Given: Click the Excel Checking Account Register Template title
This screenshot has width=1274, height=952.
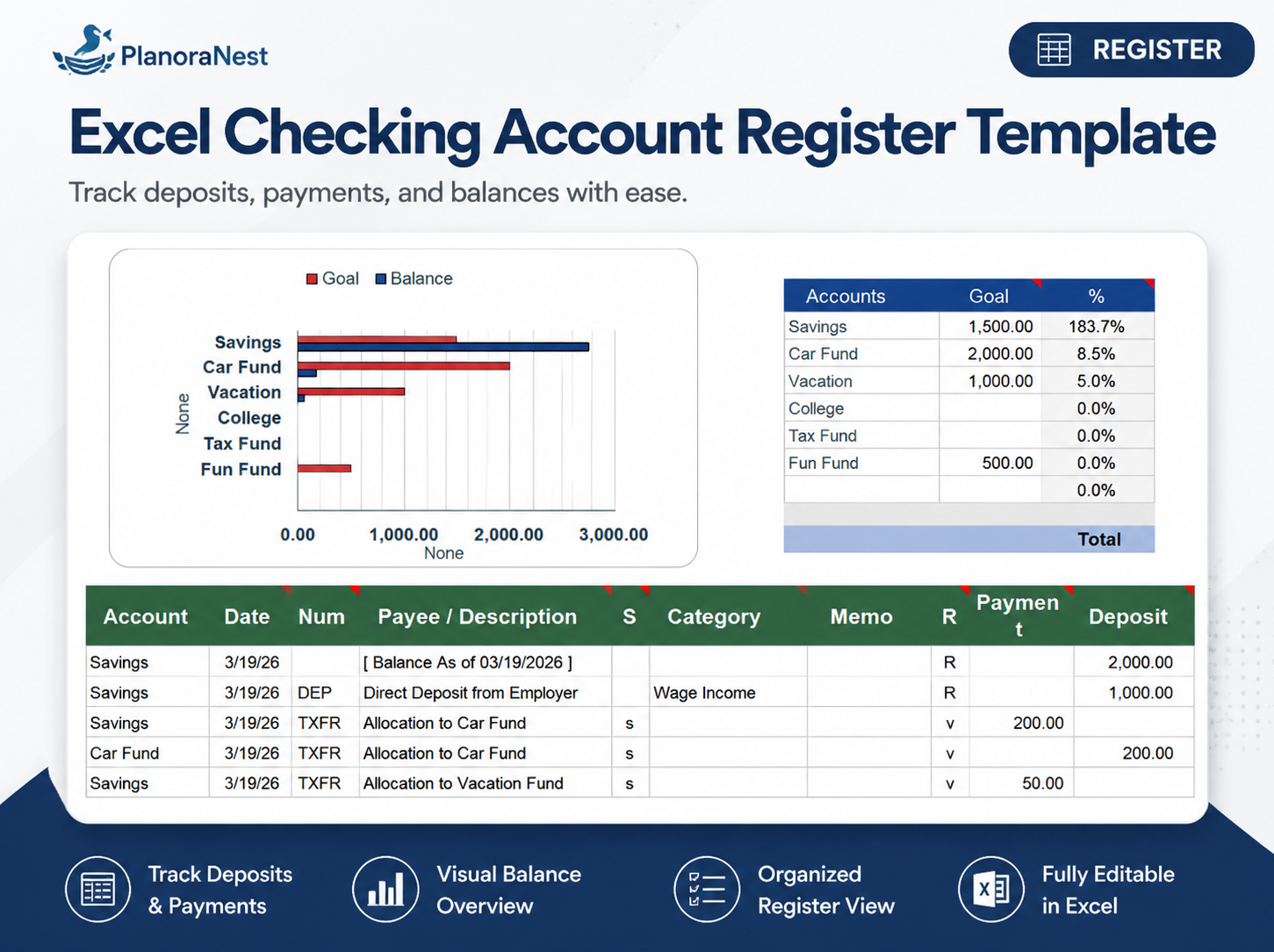Looking at the screenshot, I should (642, 133).
